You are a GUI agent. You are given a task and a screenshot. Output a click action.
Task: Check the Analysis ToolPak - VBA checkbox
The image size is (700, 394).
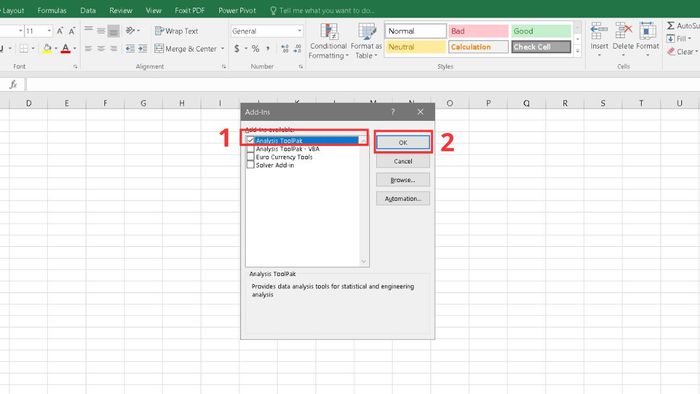250,149
